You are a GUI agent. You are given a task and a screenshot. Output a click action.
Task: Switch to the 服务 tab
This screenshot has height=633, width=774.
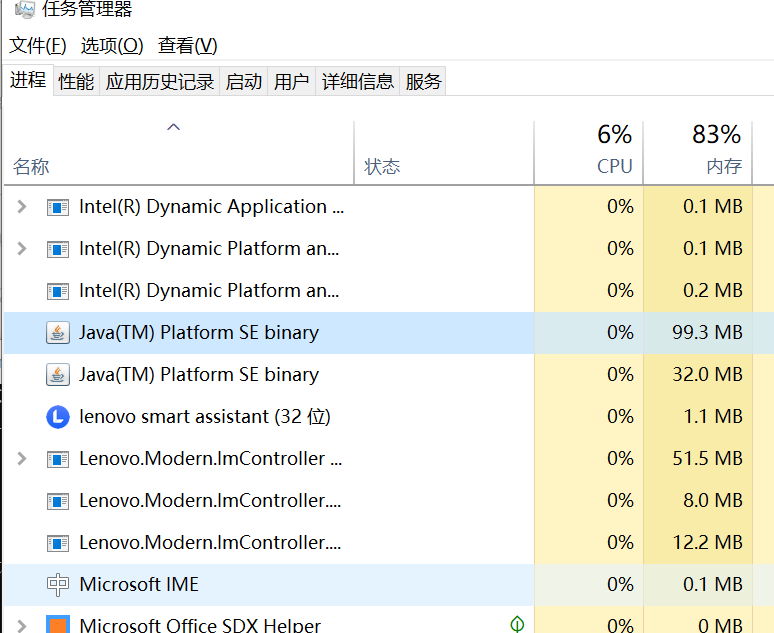pyautogui.click(x=423, y=81)
